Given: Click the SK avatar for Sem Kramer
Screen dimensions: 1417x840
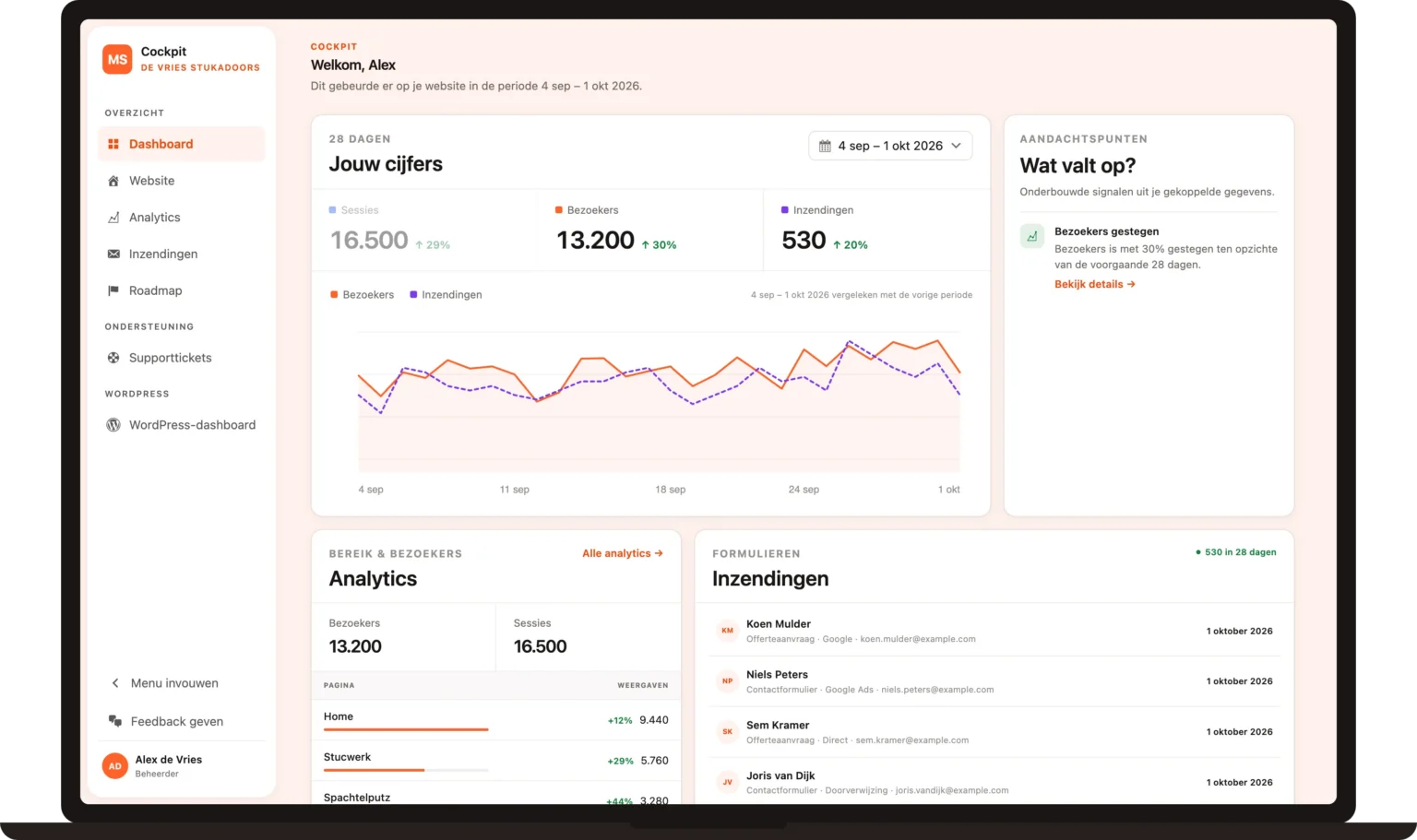Looking at the screenshot, I should (727, 732).
